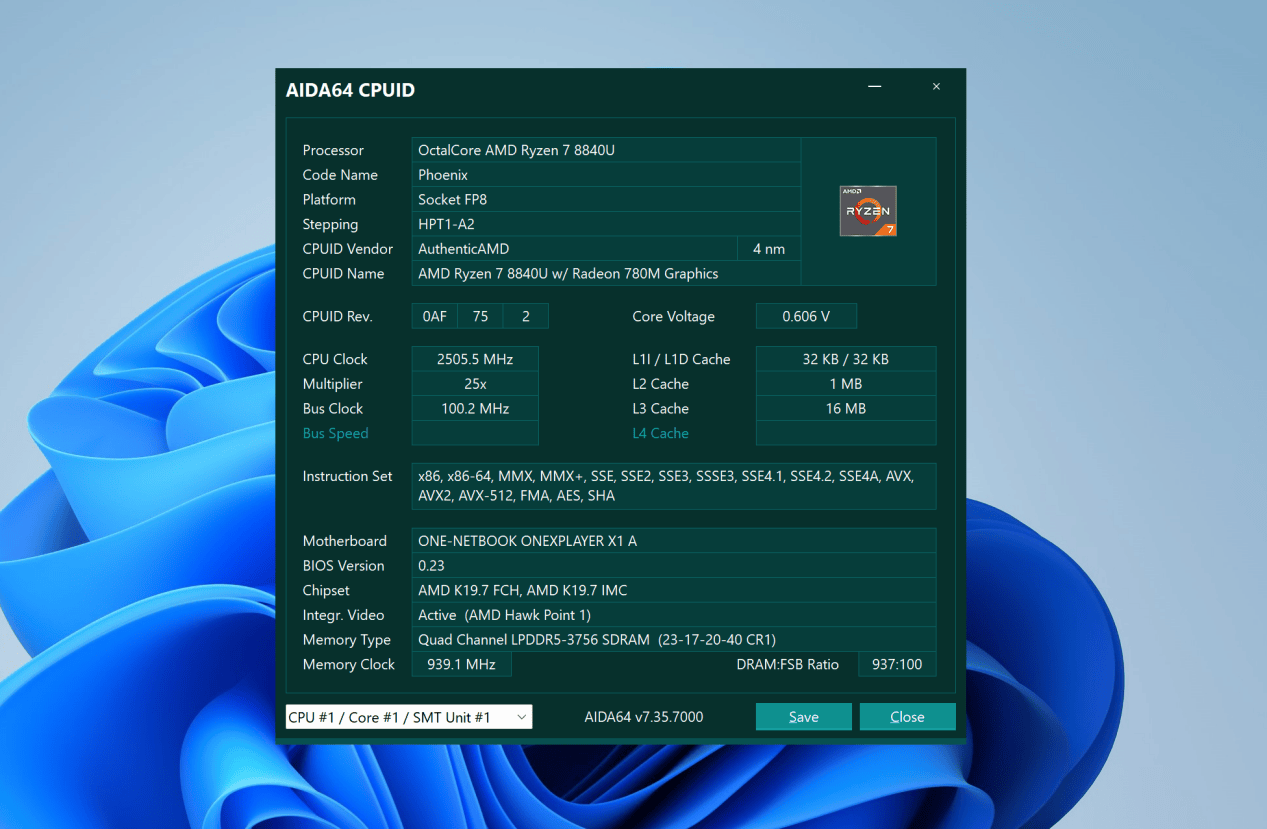Screen dimensions: 1267x829
Task: Click the "CPUID Vendor" label
Action: click(348, 249)
